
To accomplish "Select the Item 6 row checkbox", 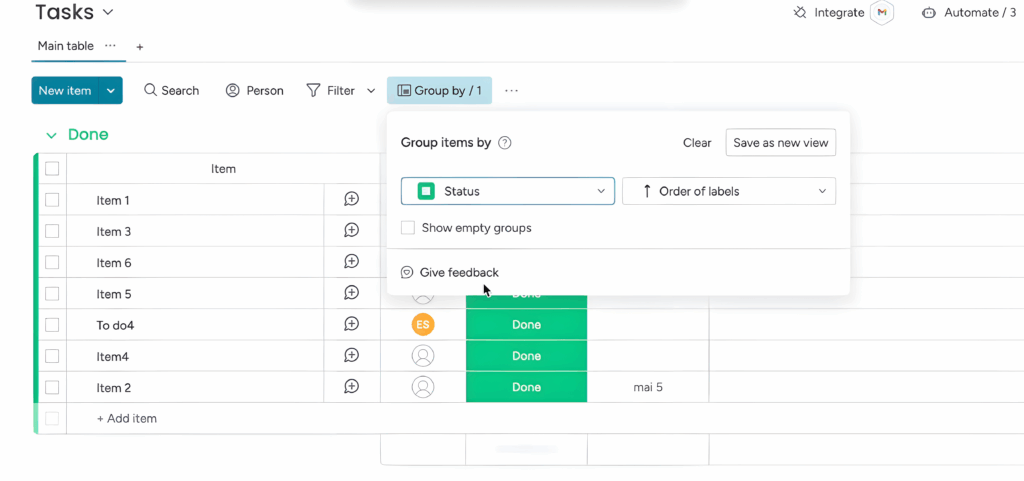I will 52,262.
